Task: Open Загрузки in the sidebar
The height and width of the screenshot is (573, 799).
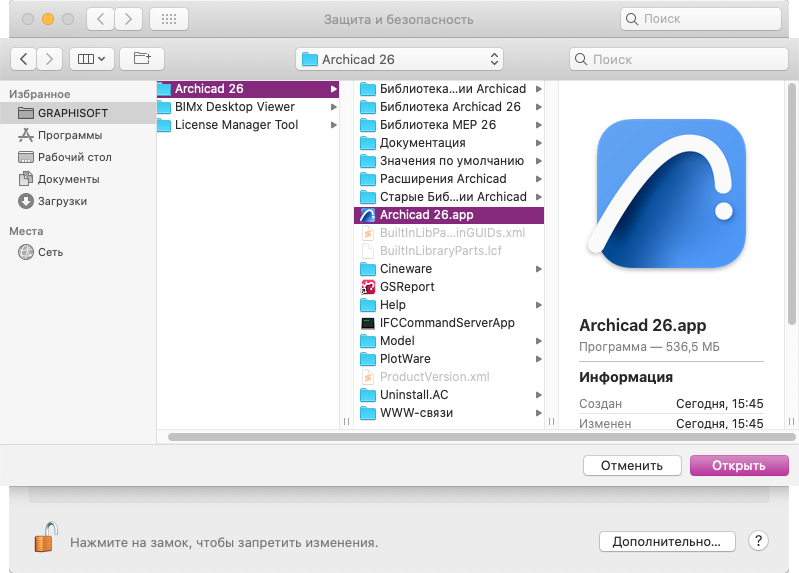Action: coord(77,201)
